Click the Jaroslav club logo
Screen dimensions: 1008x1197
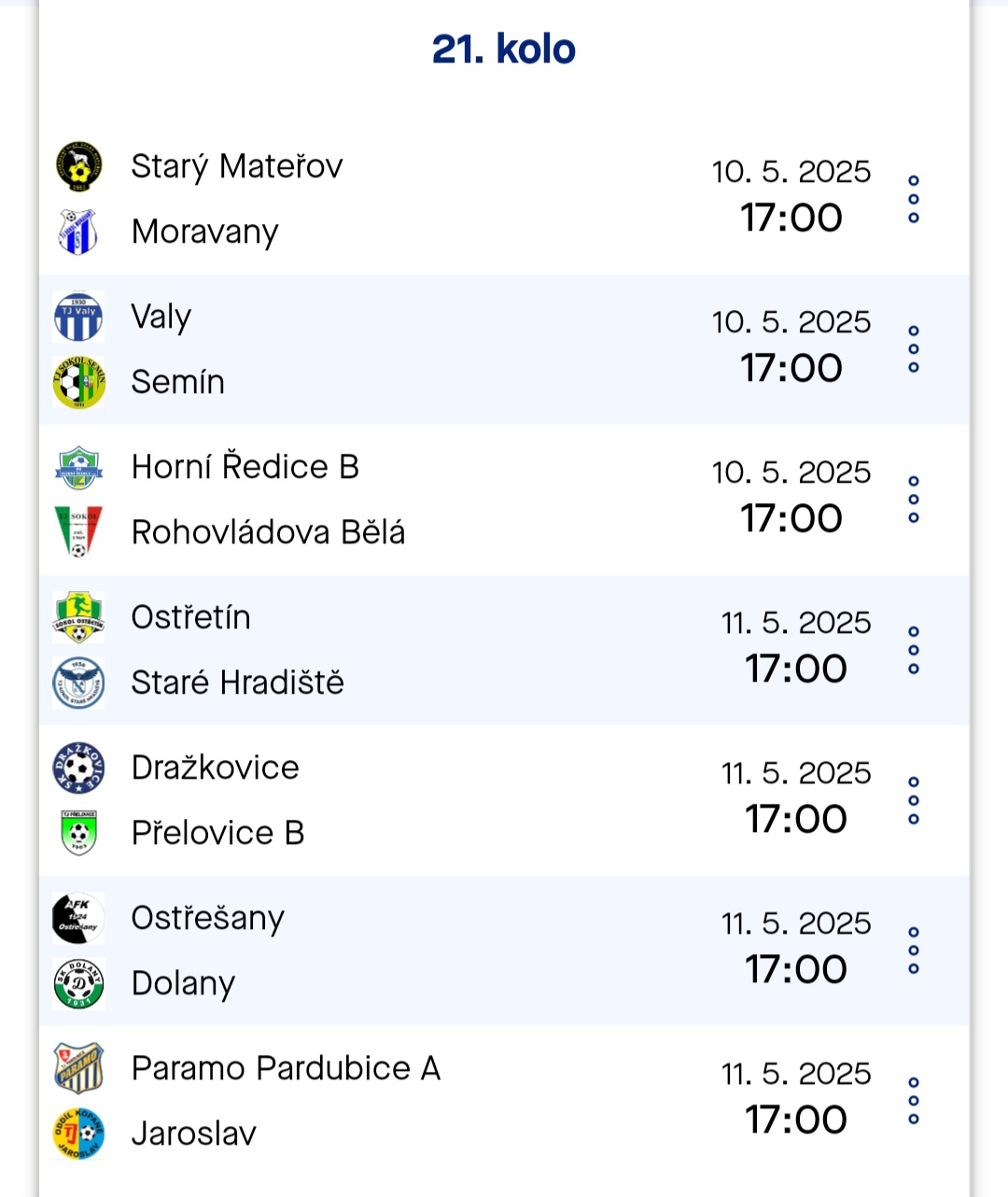(78, 1134)
